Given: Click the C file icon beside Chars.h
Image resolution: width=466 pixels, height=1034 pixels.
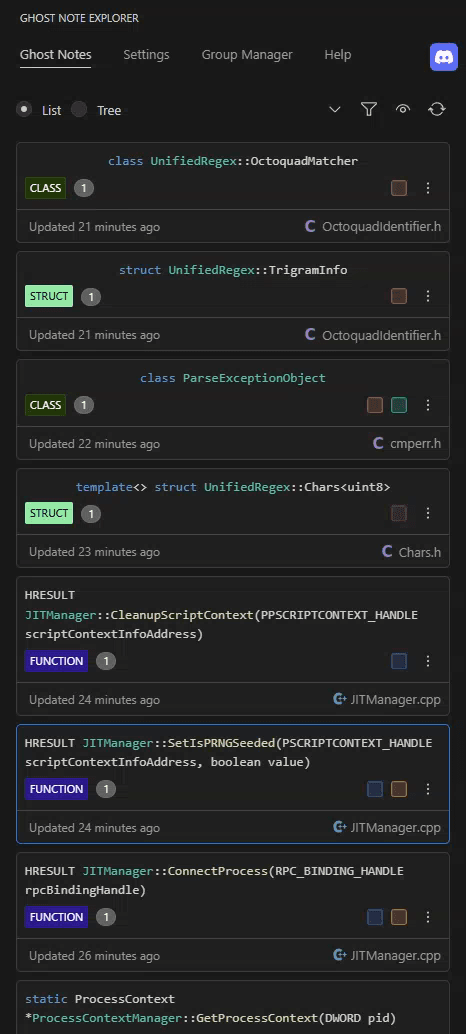Looking at the screenshot, I should 388,551.
